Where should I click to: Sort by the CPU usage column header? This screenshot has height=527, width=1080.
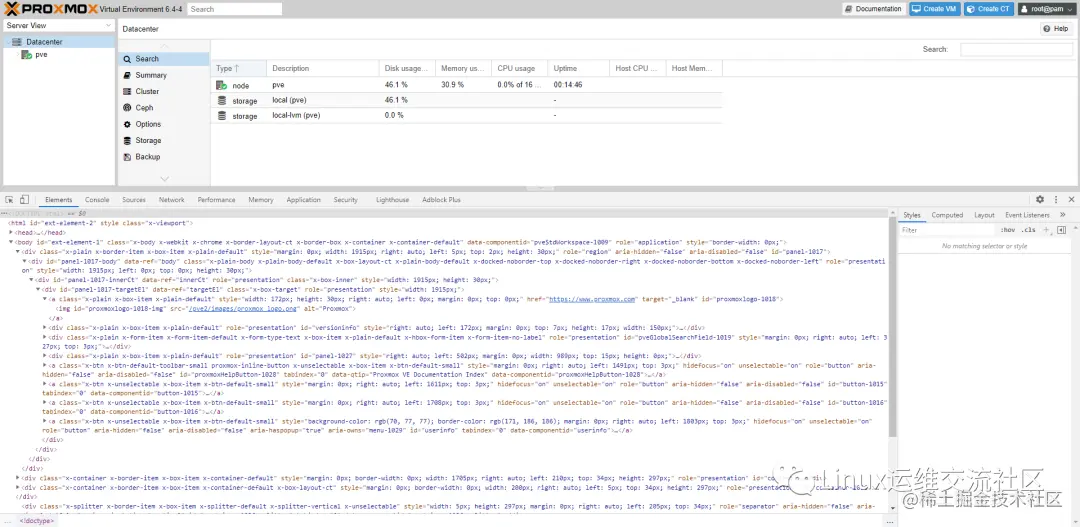coord(520,68)
